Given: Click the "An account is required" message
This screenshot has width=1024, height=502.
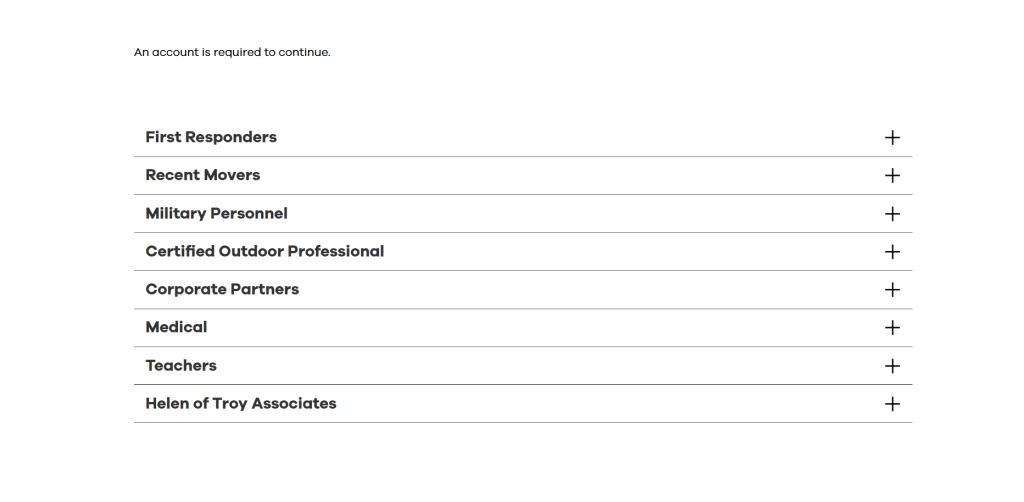Looking at the screenshot, I should point(232,52).
